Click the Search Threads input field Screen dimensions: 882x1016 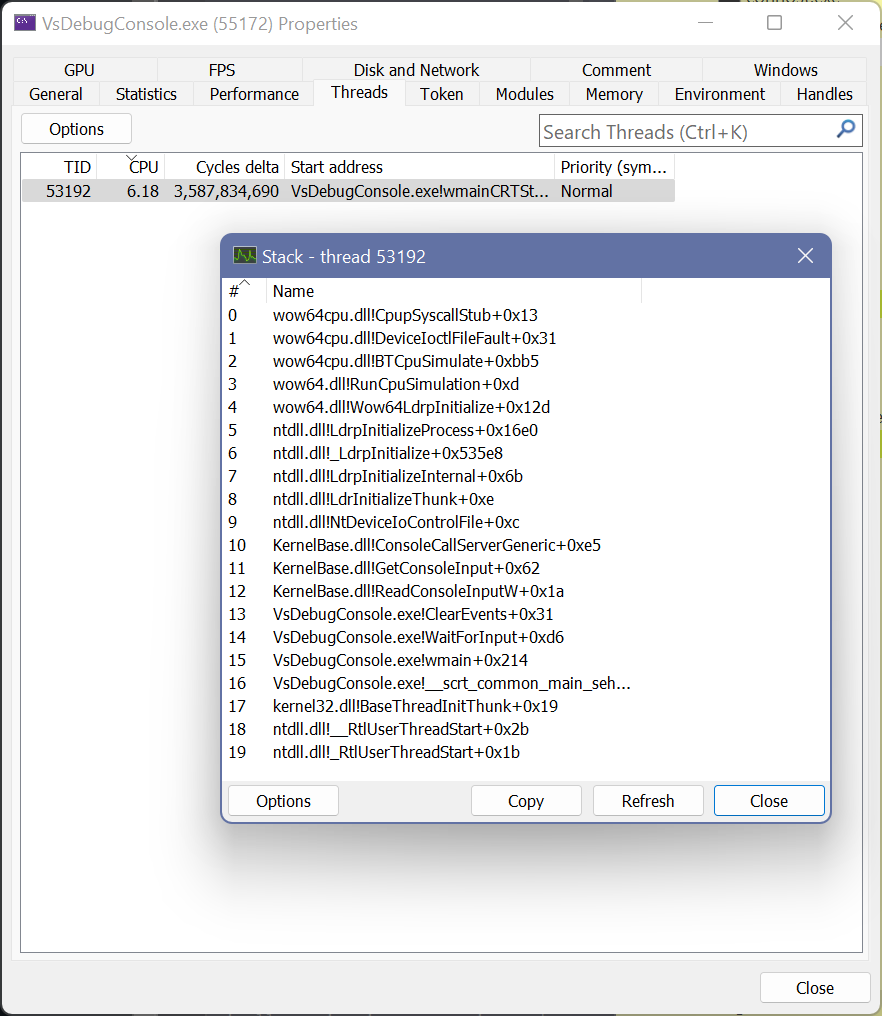coord(680,131)
